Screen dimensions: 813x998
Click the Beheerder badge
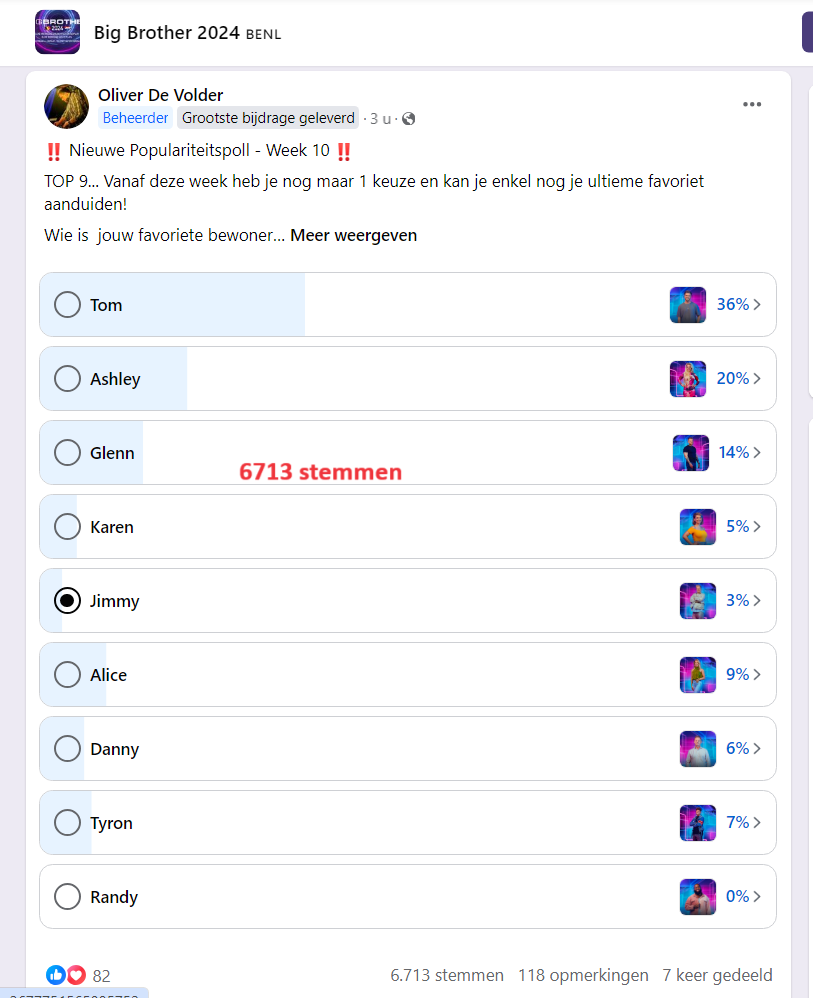[x=135, y=118]
